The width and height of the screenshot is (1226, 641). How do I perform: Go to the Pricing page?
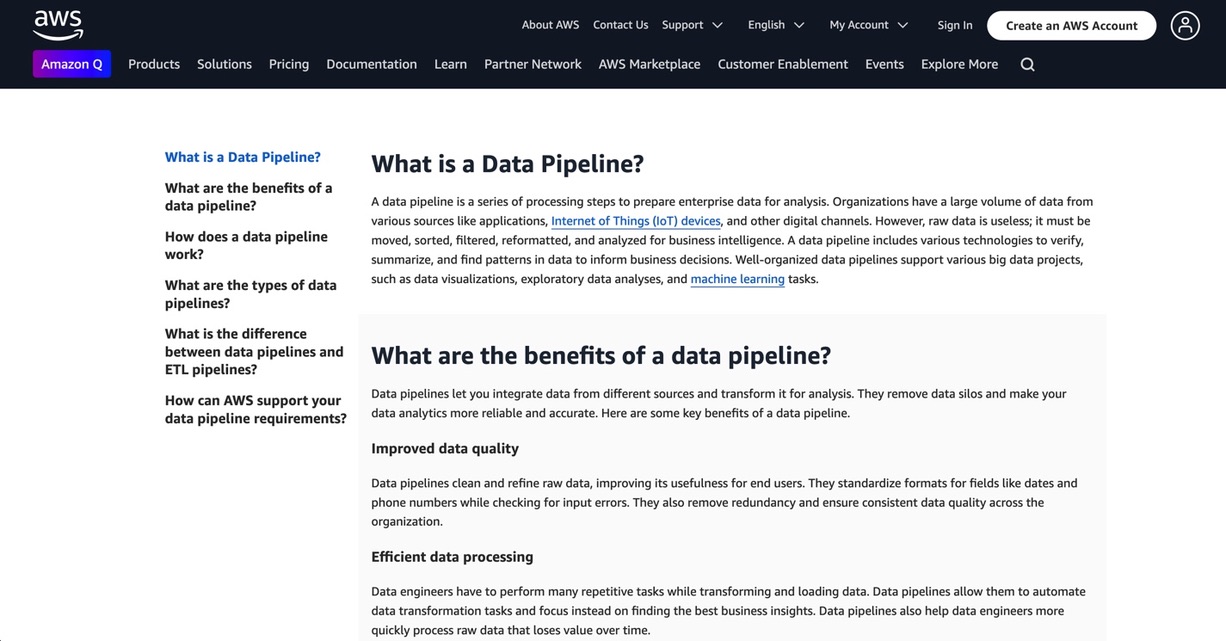coord(289,64)
